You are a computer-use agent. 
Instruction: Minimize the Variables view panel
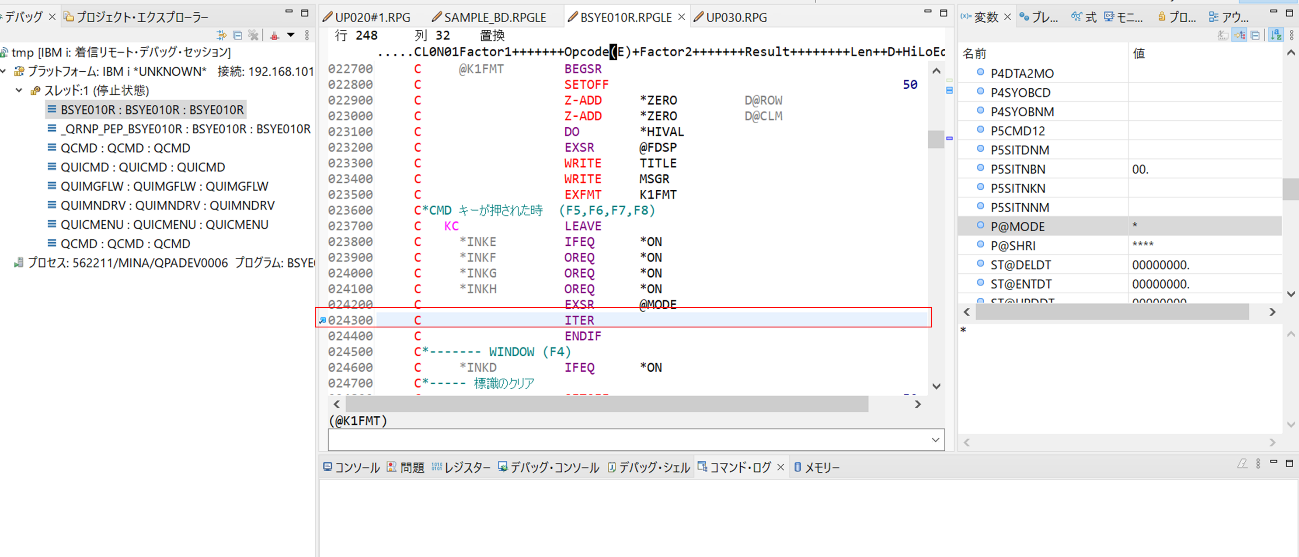pyautogui.click(x=1272, y=12)
